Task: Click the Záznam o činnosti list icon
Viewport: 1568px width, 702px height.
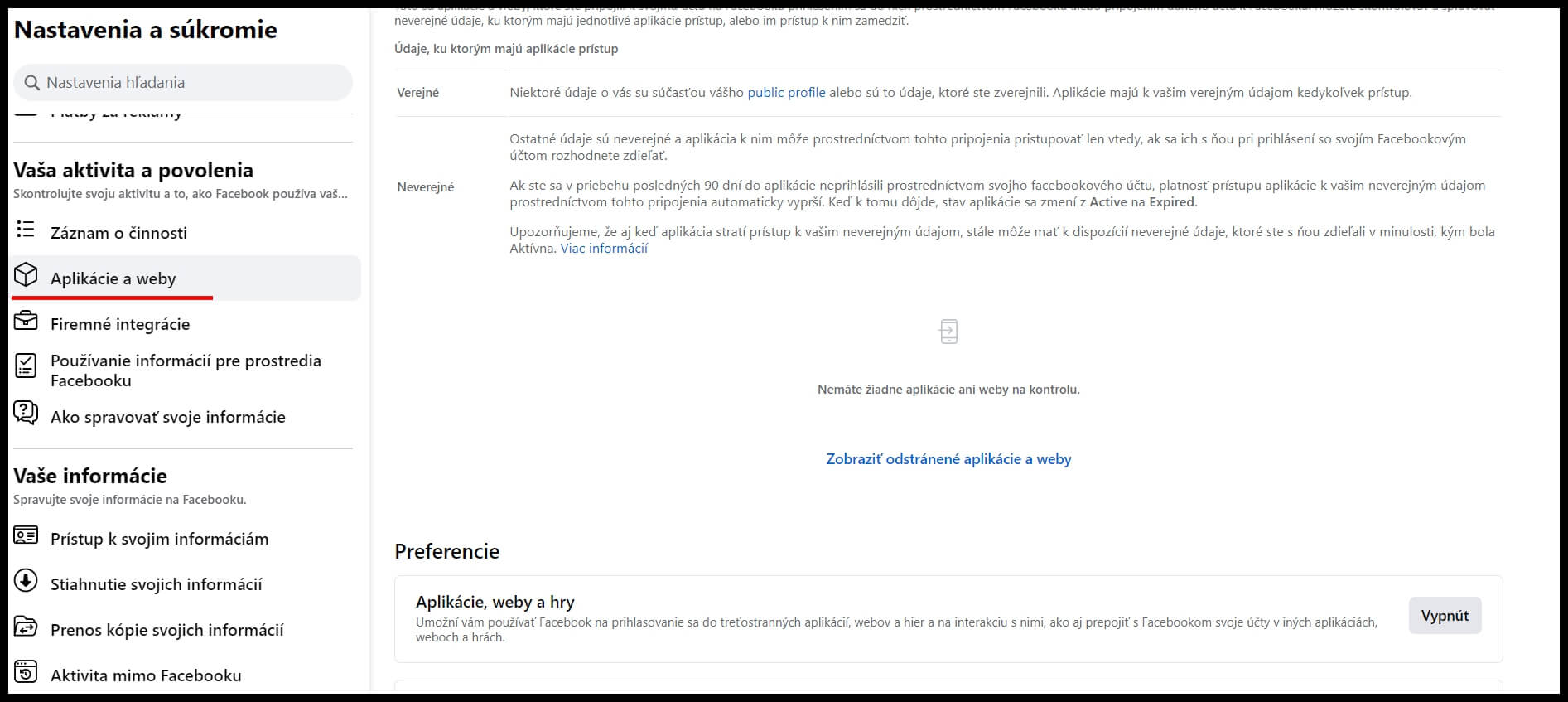Action: pyautogui.click(x=26, y=230)
